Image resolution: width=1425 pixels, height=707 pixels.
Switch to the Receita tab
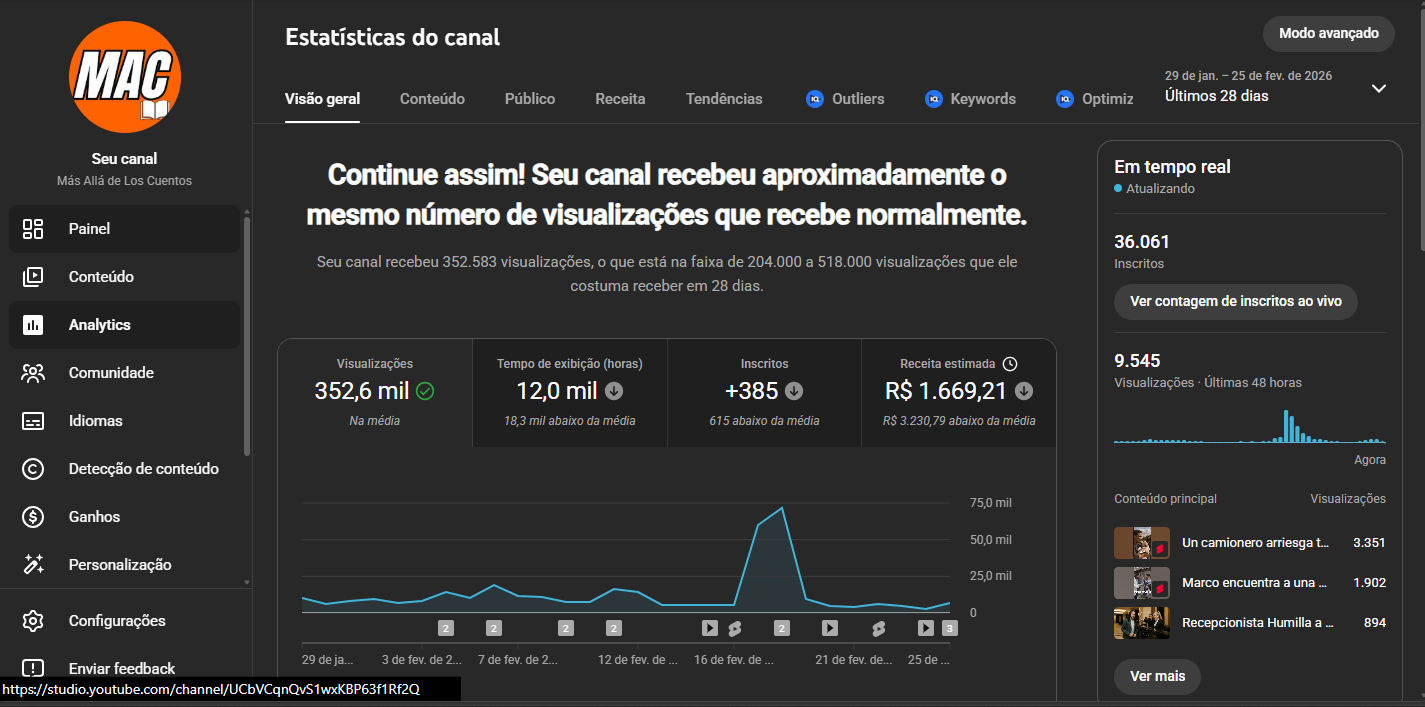620,99
